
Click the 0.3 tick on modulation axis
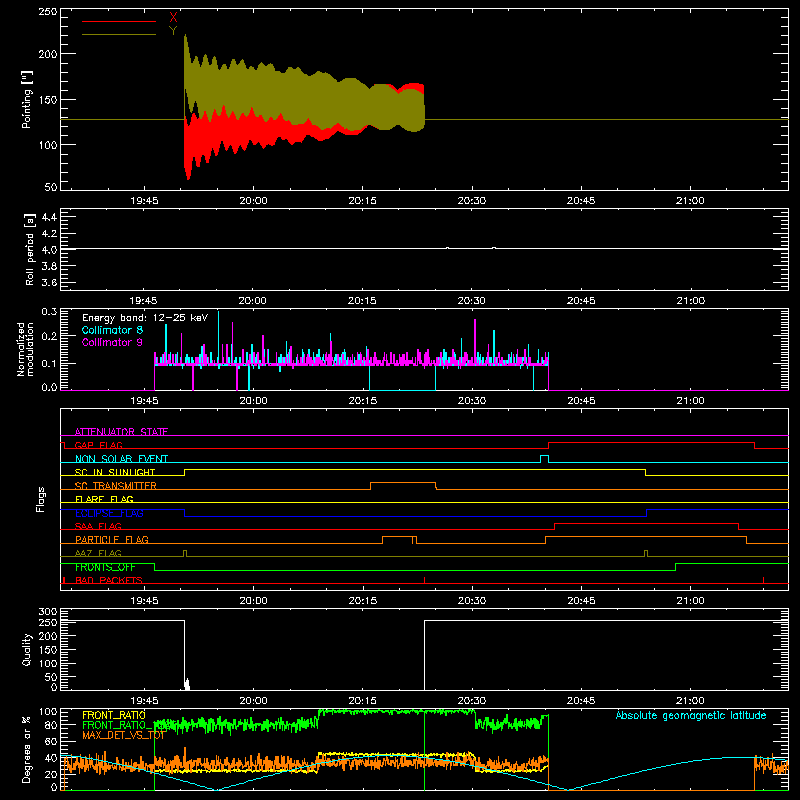point(49,311)
